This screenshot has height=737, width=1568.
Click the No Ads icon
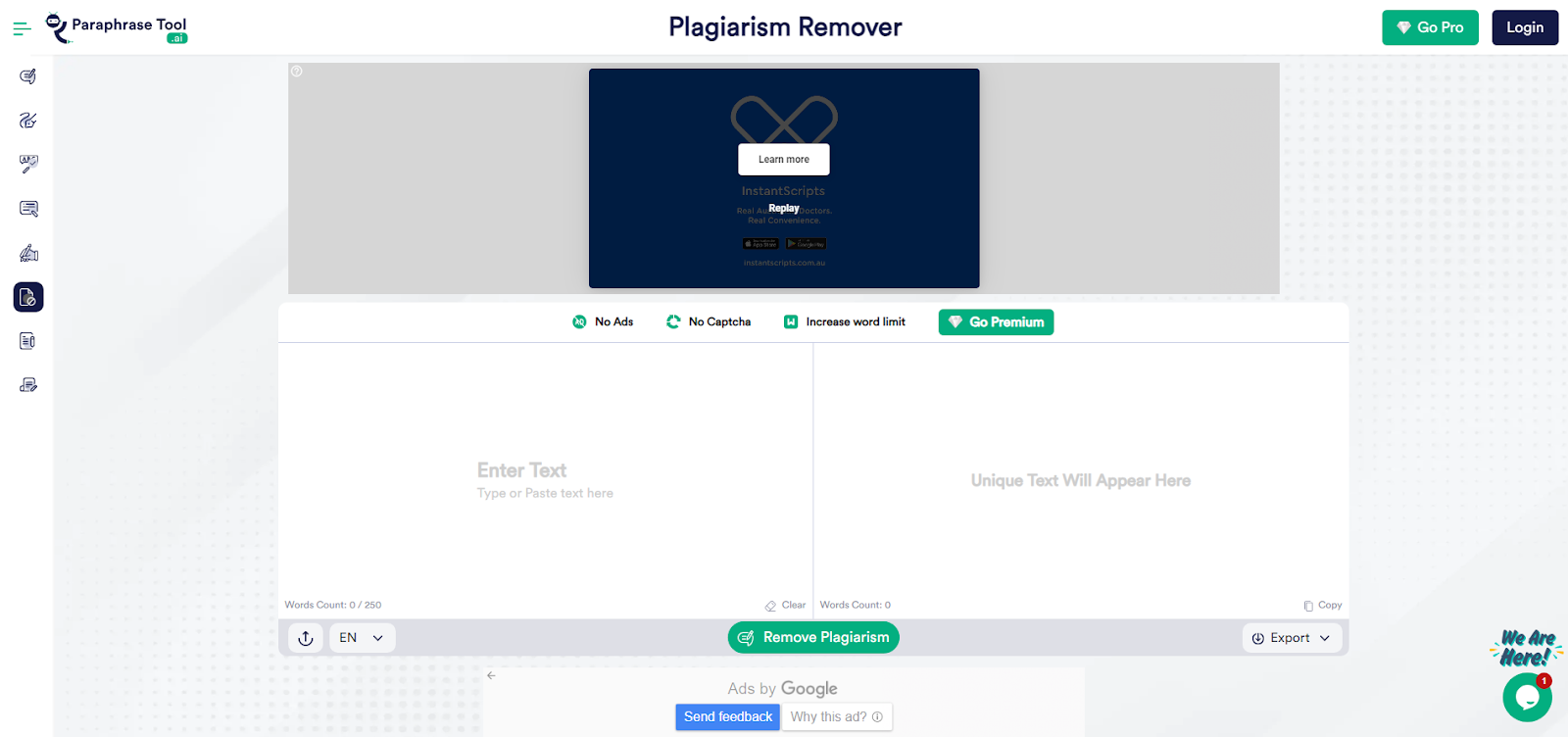pyautogui.click(x=579, y=322)
